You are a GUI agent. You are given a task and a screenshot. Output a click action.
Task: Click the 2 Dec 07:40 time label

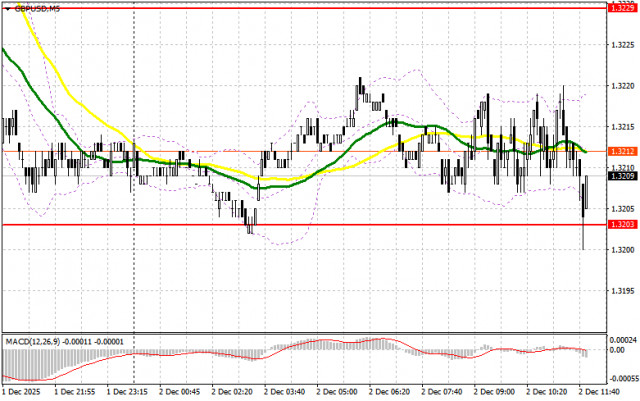click(x=442, y=392)
